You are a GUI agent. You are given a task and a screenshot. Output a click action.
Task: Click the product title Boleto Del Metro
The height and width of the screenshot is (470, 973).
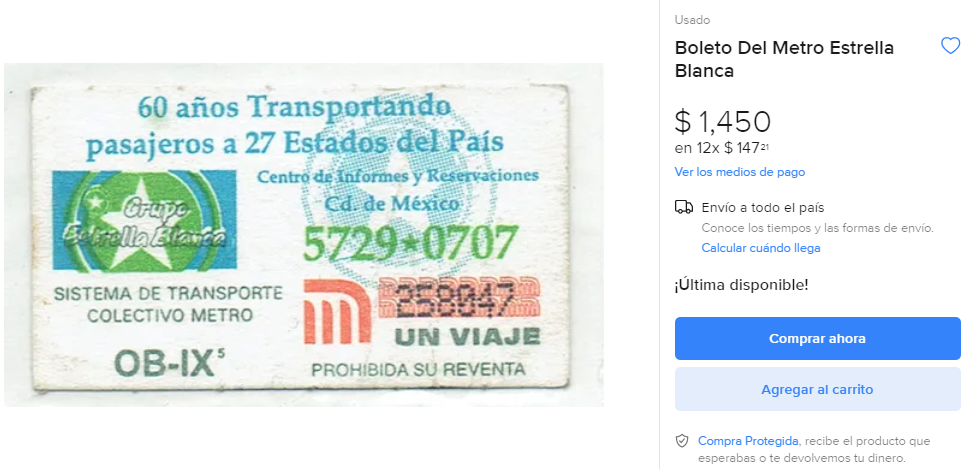point(784,59)
